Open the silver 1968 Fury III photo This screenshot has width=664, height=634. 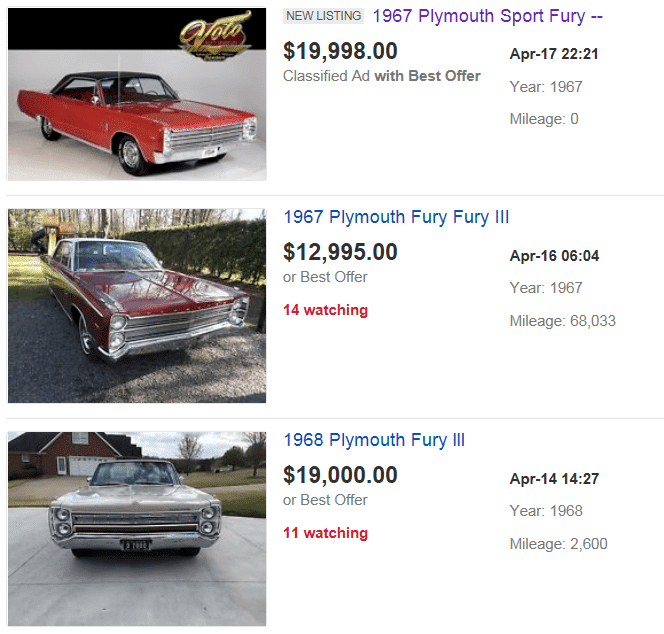coord(137,528)
